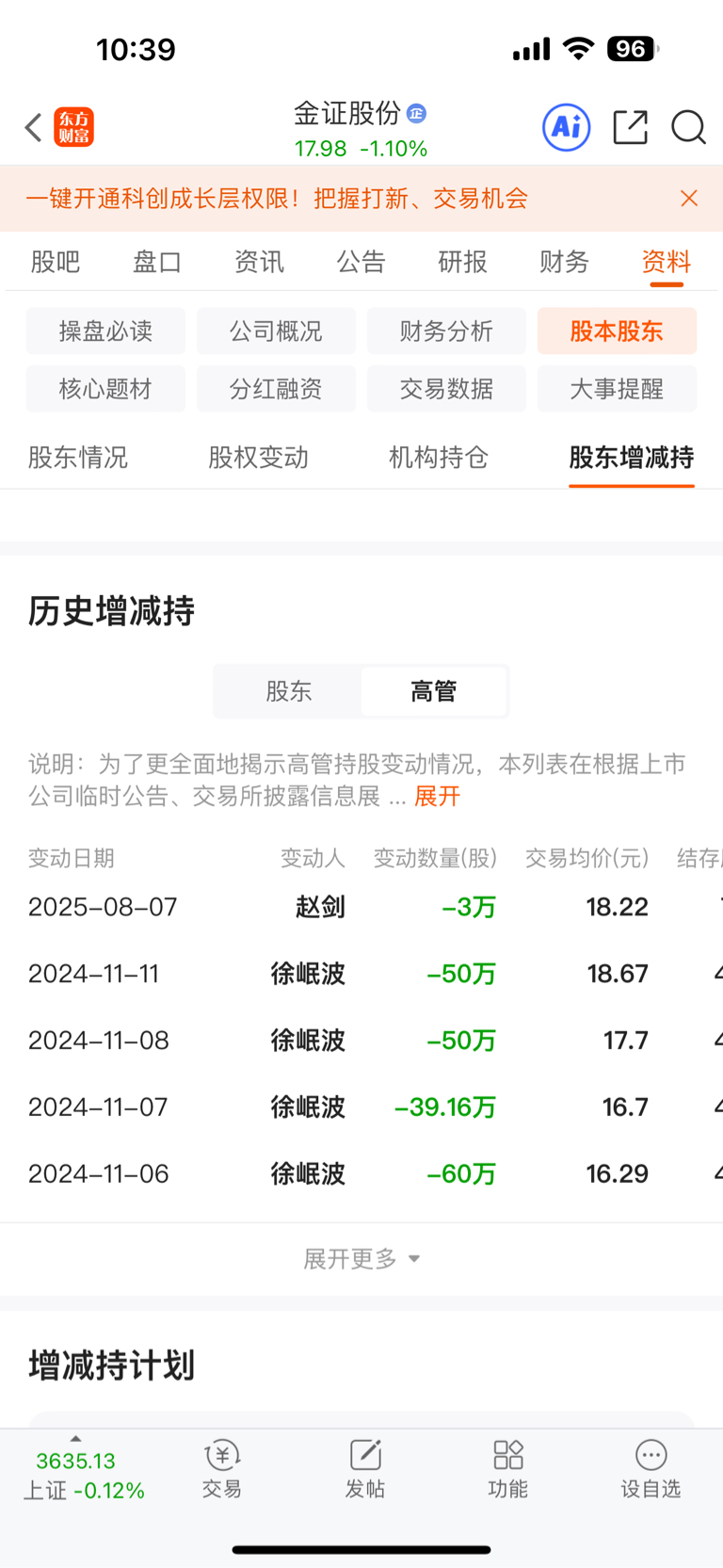The image size is (723, 1568).
Task: Toggle the list to 高管
Action: pos(434,691)
